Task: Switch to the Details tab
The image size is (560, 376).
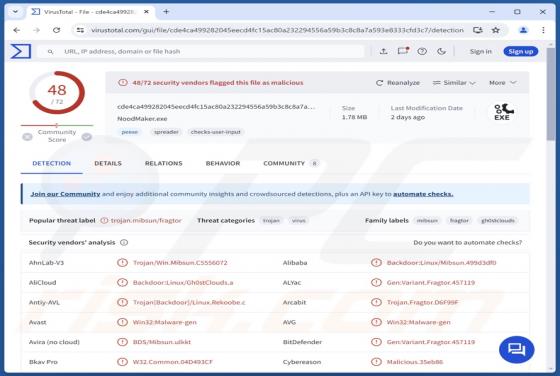Action: [x=108, y=164]
